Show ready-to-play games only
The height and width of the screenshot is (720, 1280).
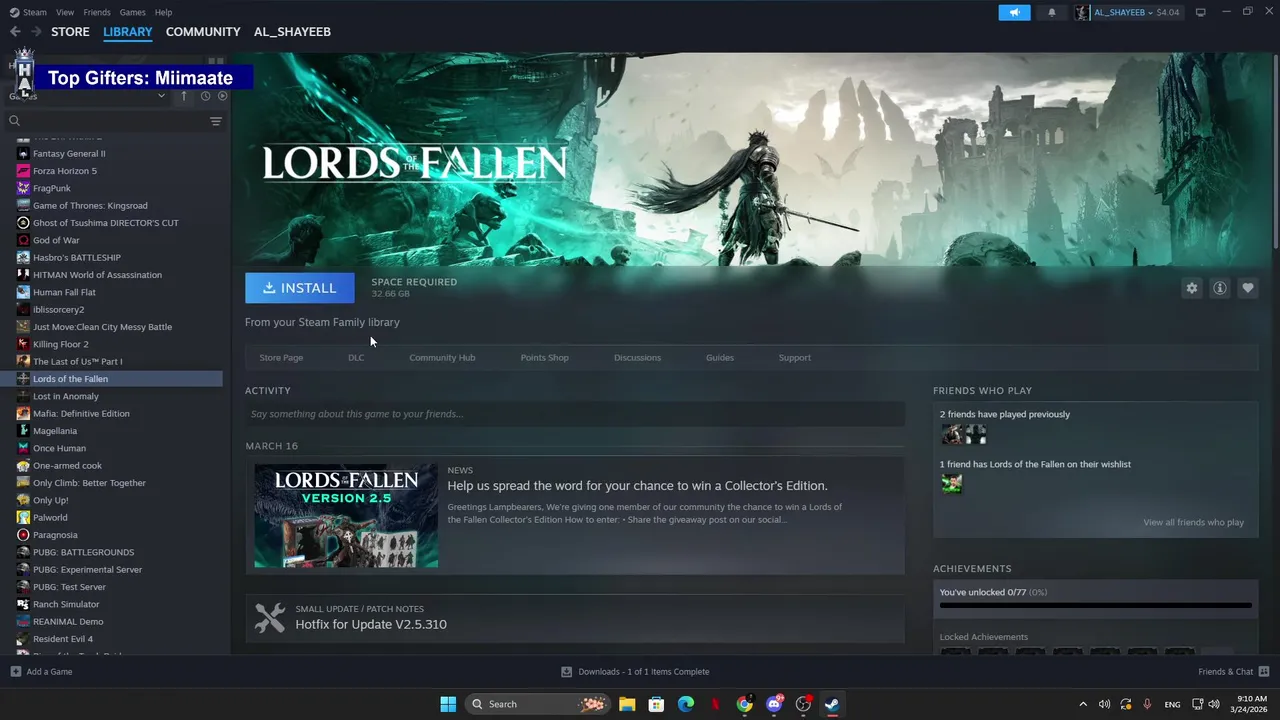coord(223,96)
